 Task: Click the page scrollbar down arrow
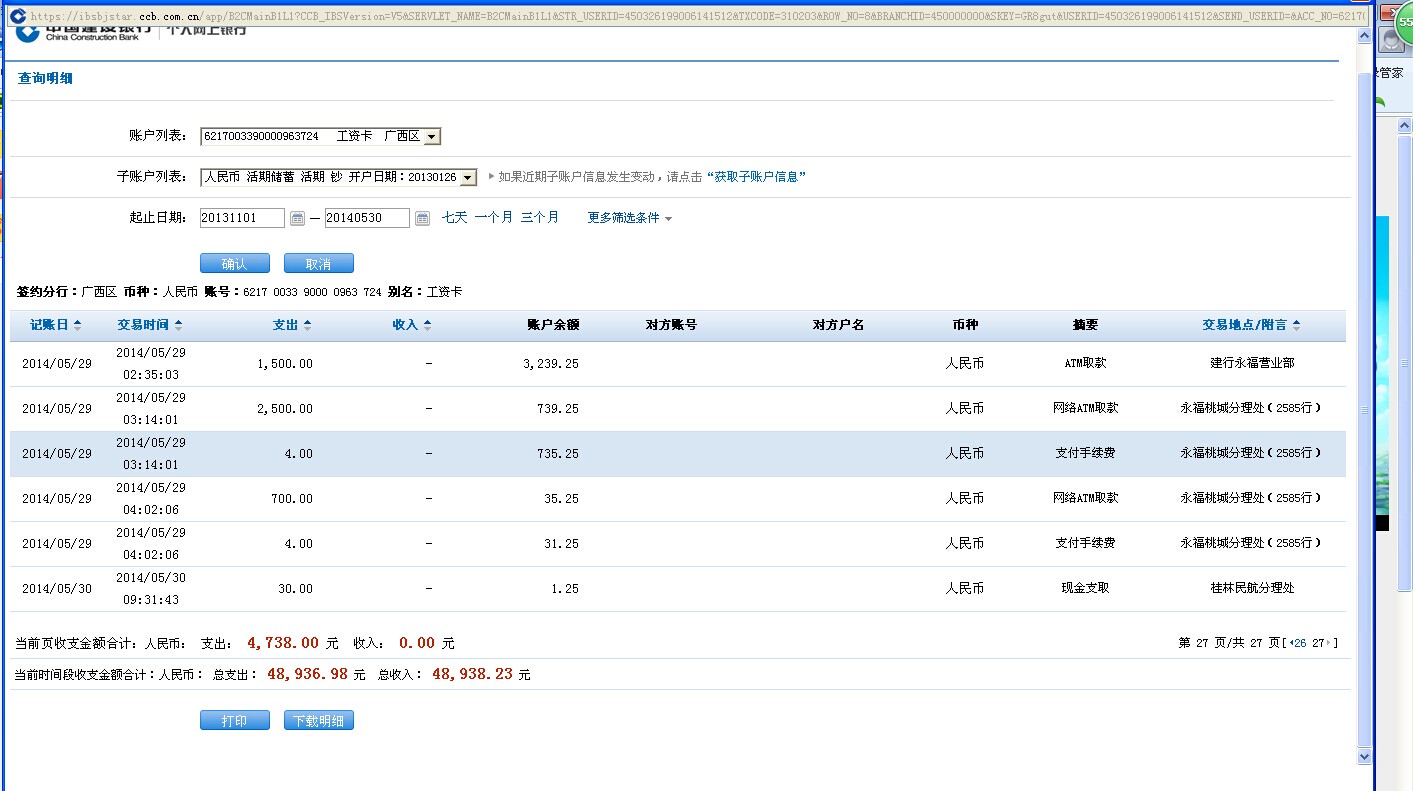click(1364, 758)
